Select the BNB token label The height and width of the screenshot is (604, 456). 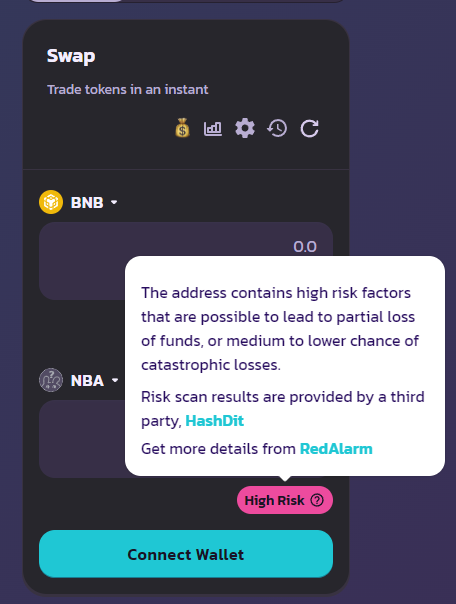pos(87,203)
